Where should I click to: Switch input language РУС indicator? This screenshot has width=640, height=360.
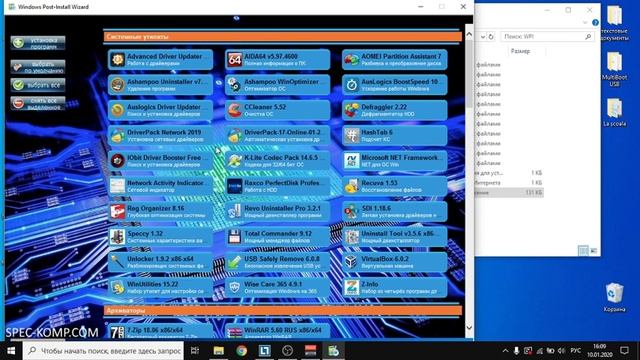[576, 351]
